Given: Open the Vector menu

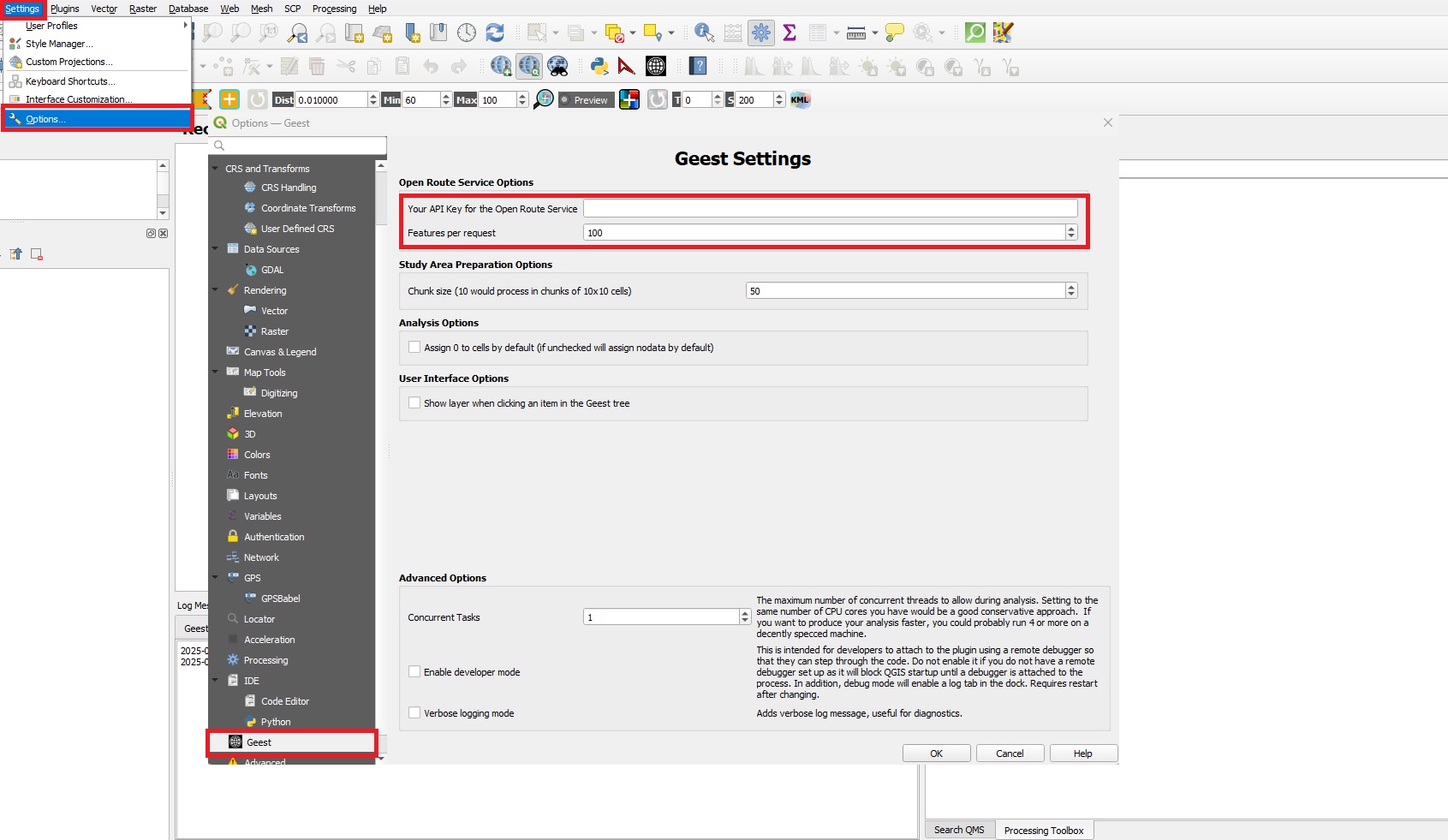Looking at the screenshot, I should pyautogui.click(x=104, y=9).
